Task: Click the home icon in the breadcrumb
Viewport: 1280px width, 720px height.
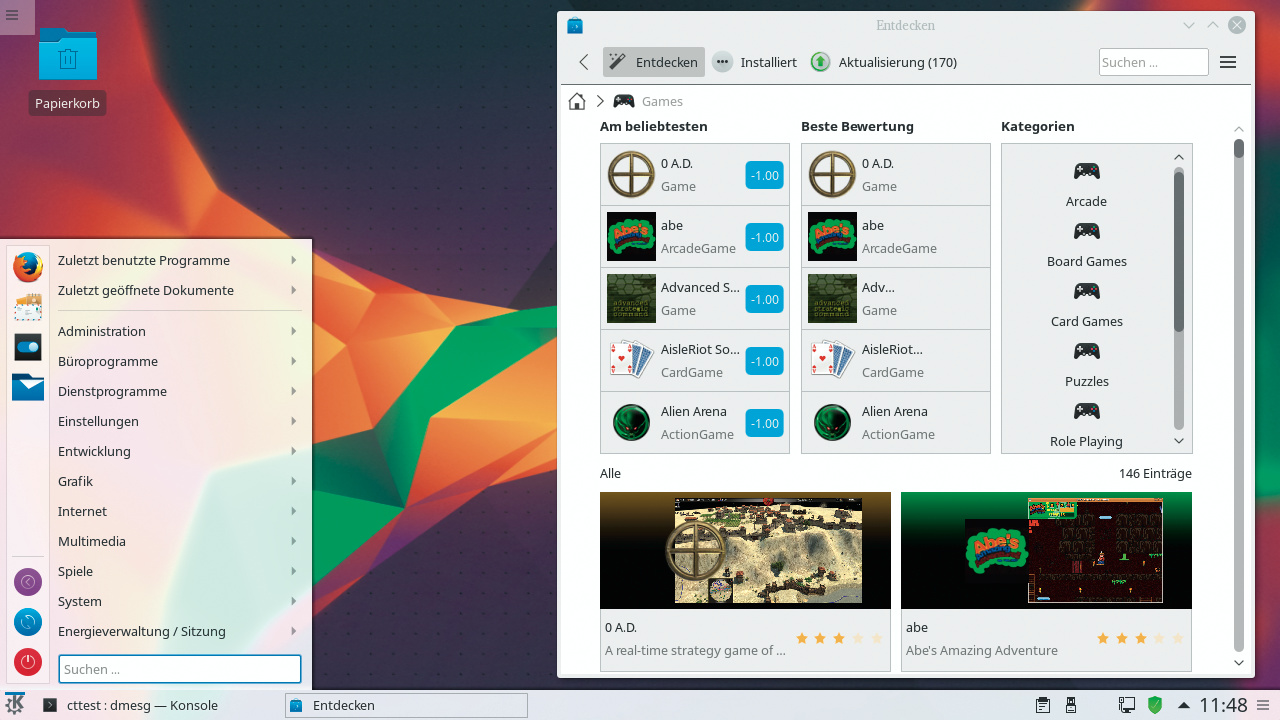Action: point(577,101)
